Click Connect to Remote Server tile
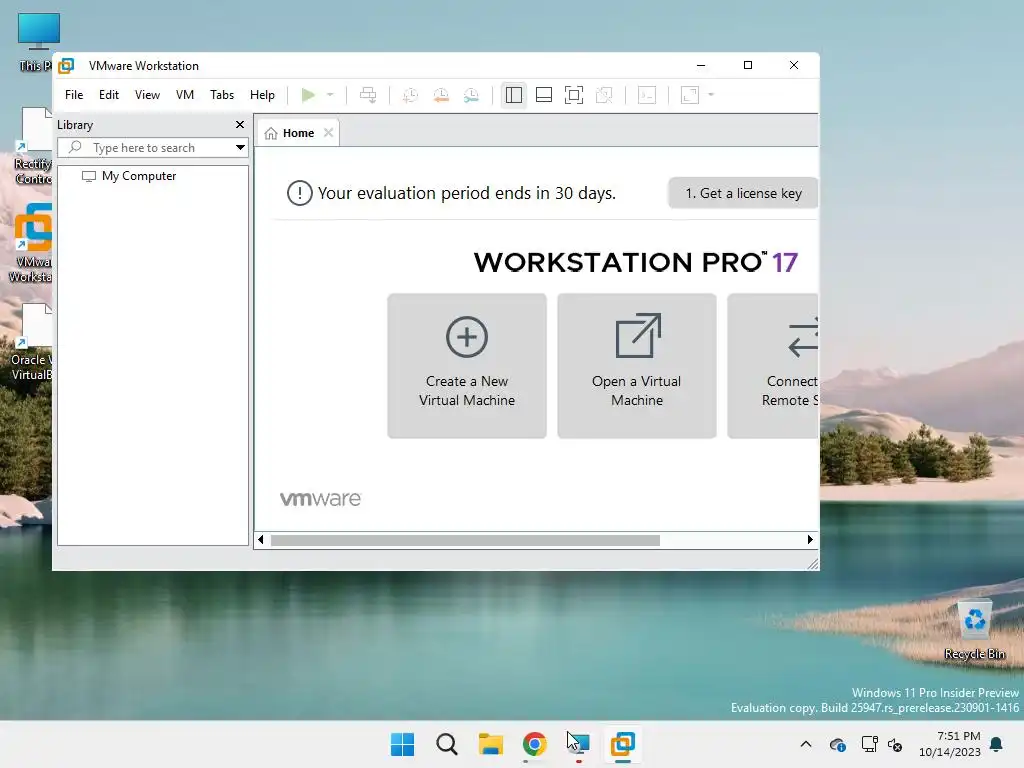The height and width of the screenshot is (768, 1024). (773, 366)
